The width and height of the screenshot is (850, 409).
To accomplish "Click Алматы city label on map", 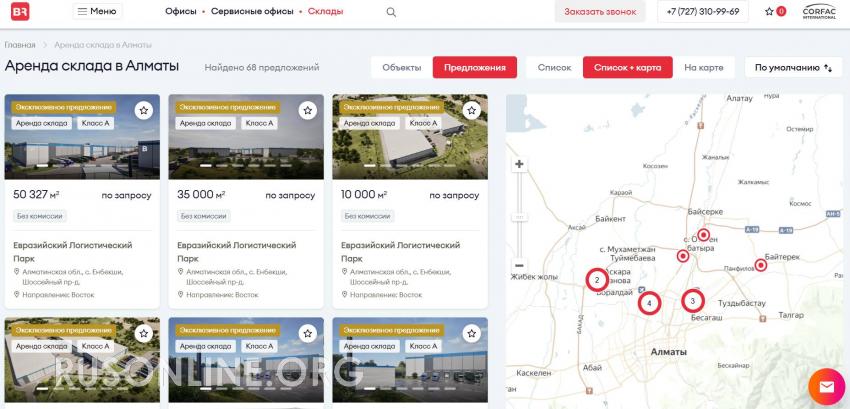I will (x=668, y=352).
